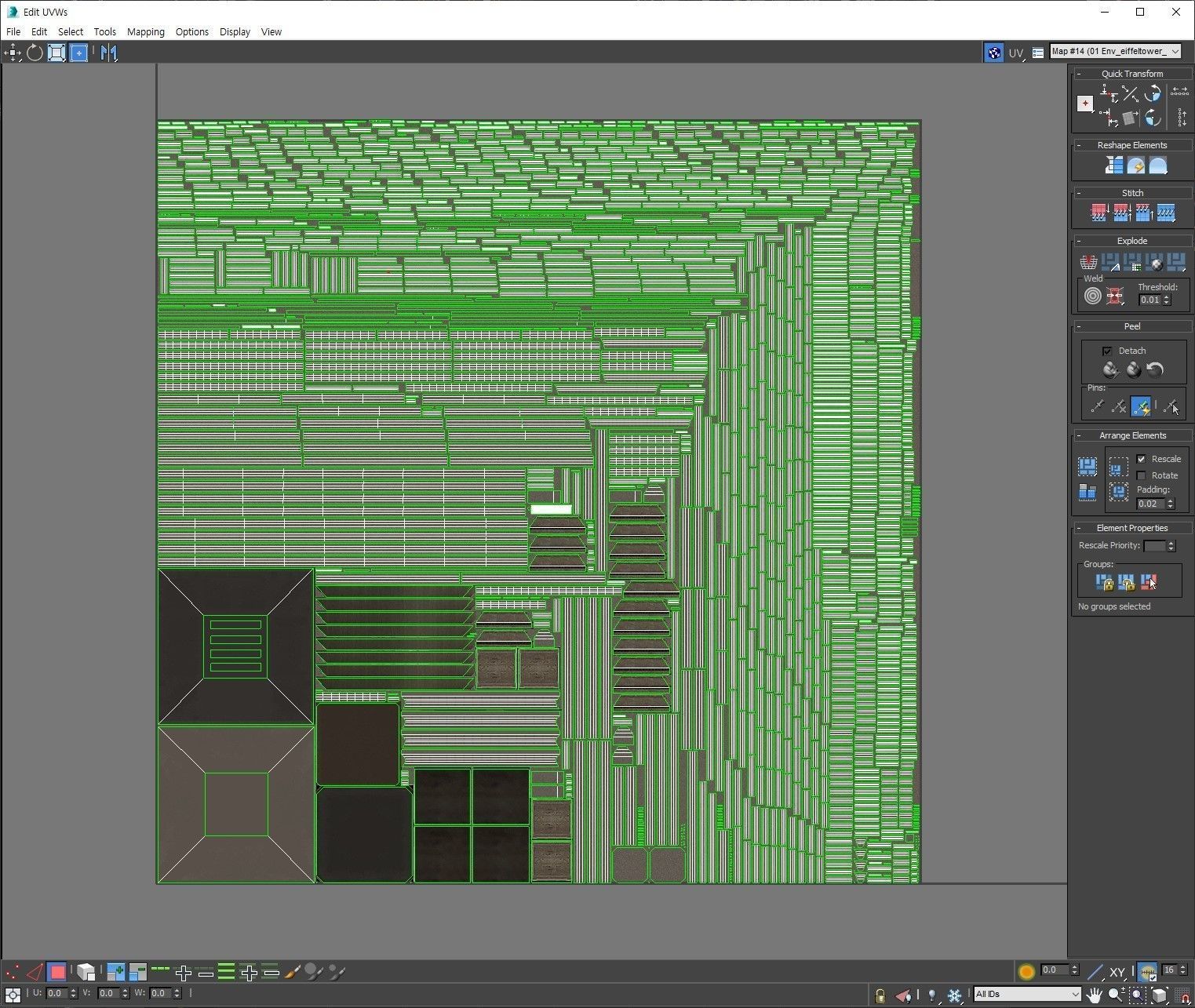
Task: Select the Rotate tool in top toolbar
Action: 35,53
